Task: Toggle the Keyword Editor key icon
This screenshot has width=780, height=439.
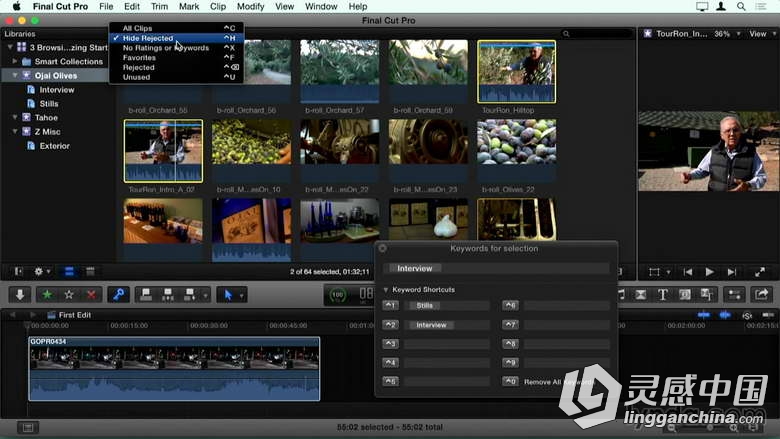Action: click(118, 295)
